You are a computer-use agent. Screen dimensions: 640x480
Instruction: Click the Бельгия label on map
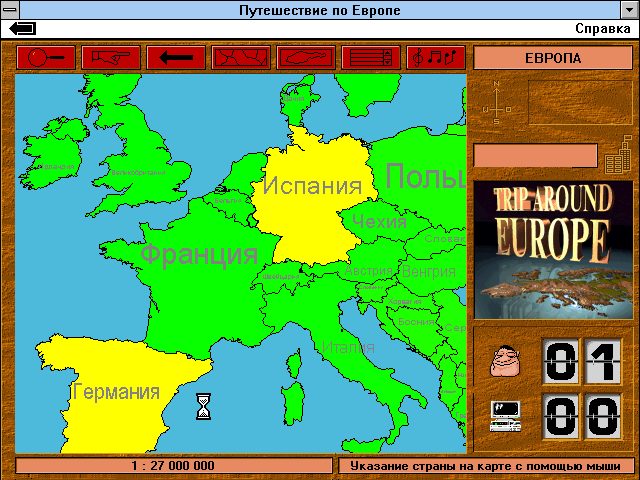click(x=228, y=200)
